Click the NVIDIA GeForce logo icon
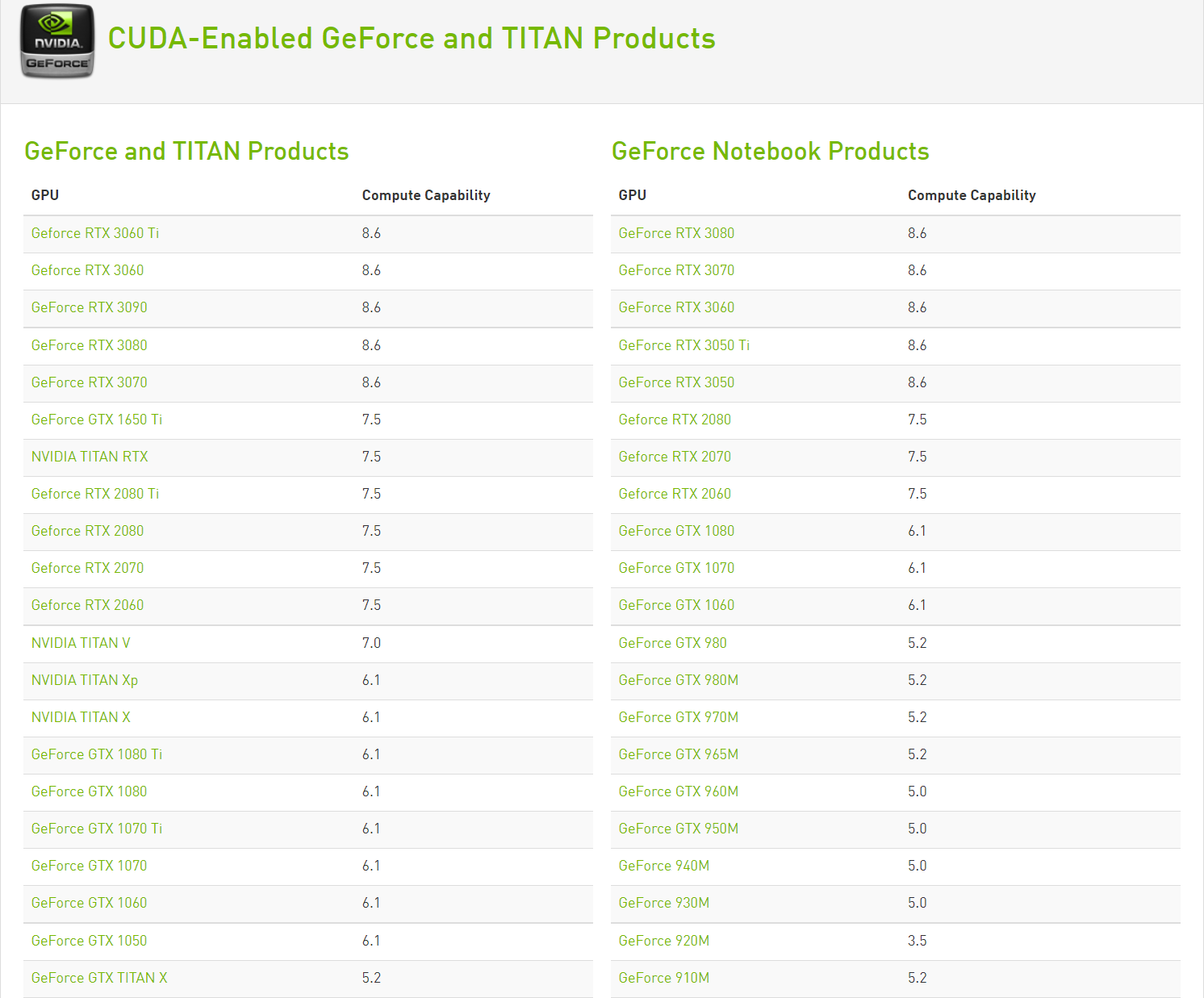Viewport: 1204px width, 998px height. [x=57, y=41]
